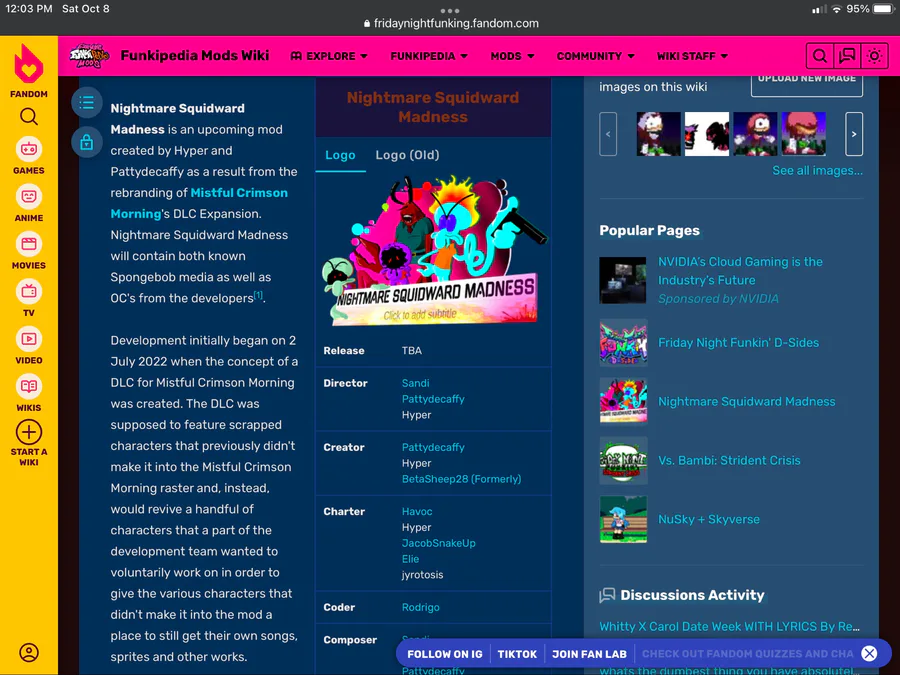Click the Start a Wiki plus icon
The image size is (900, 675).
click(x=29, y=432)
